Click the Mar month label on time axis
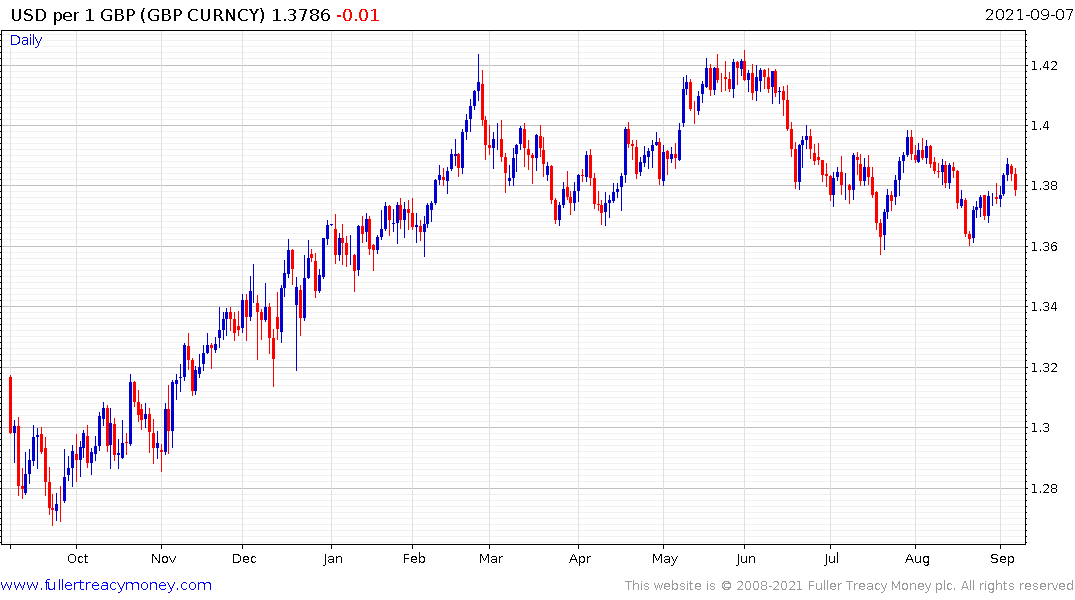Viewport: 1075px width, 600px height. pyautogui.click(x=491, y=558)
